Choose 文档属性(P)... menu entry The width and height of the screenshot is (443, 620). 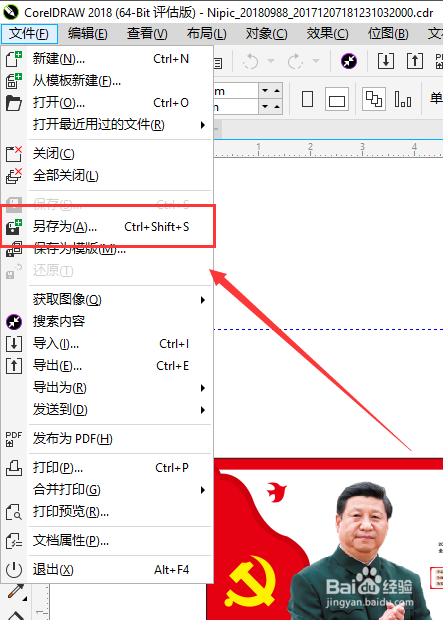pos(107,541)
